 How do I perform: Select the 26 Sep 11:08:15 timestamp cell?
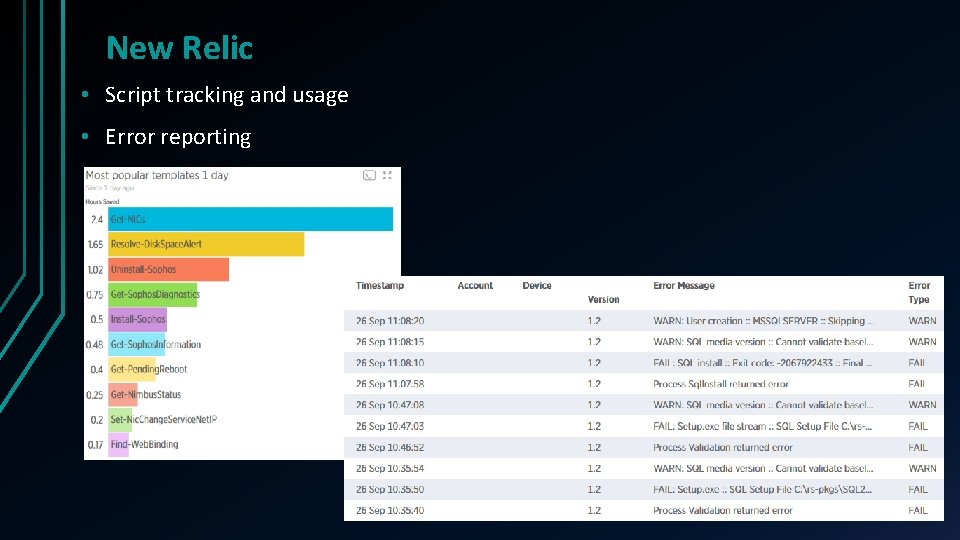390,342
